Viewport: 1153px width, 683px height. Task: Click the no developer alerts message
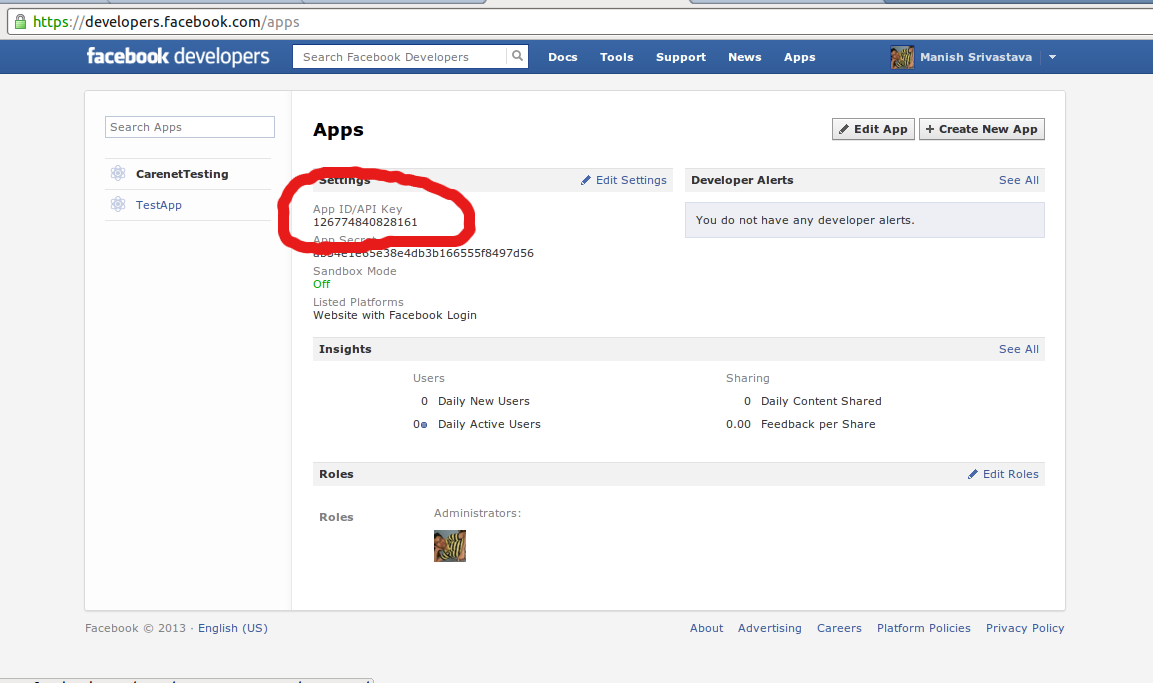(x=805, y=220)
